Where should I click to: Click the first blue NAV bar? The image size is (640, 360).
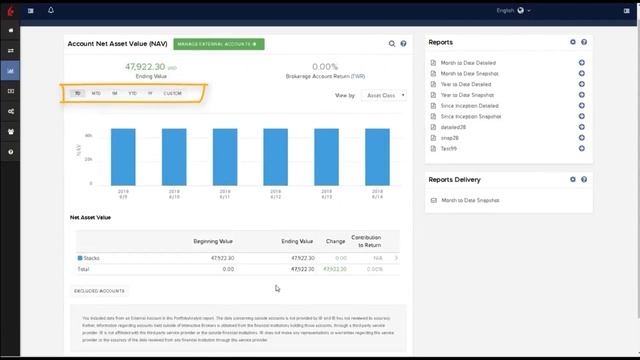(123, 157)
